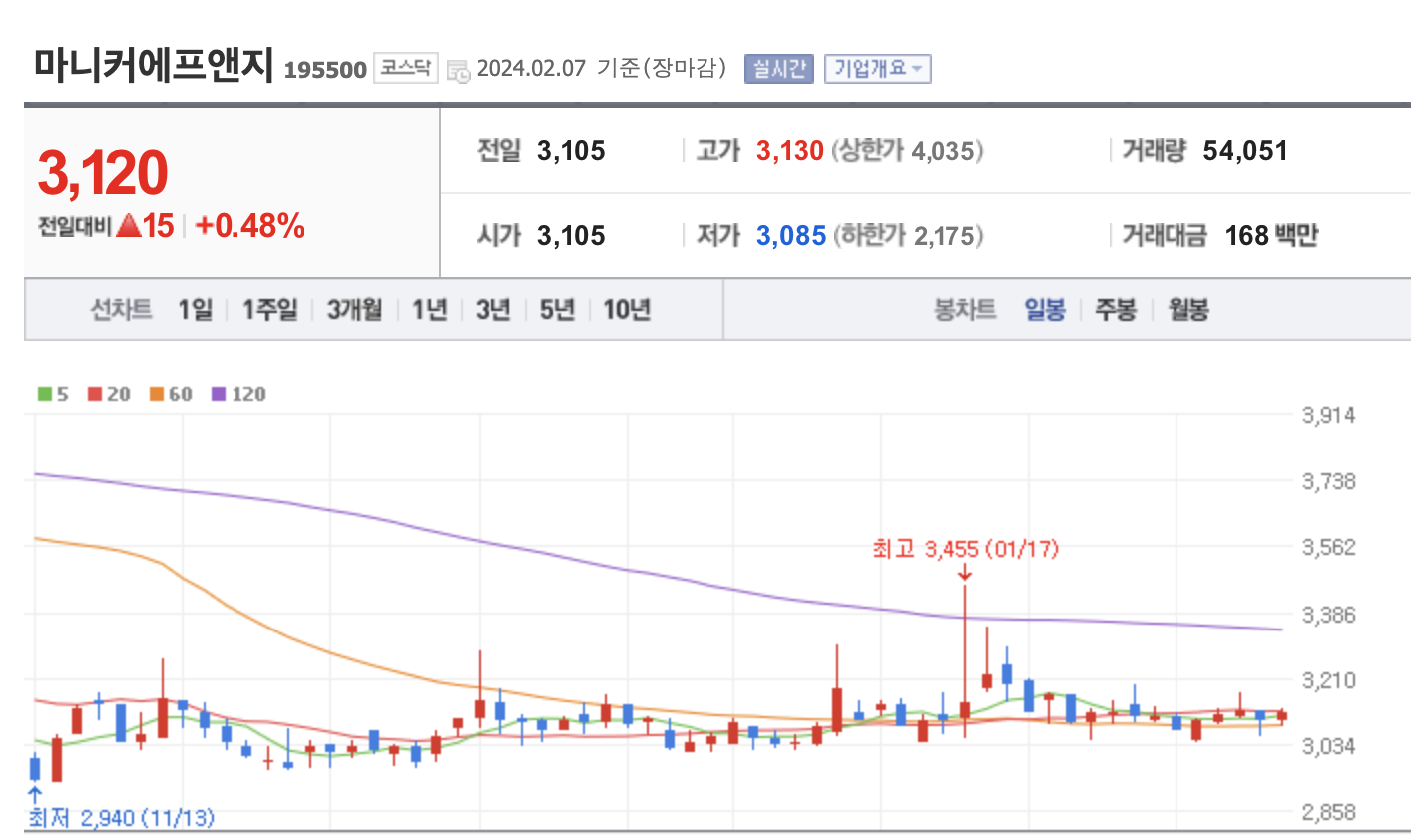Screen dimensions: 1411x840
Task: Click the 선차트 label
Action: pos(121,310)
